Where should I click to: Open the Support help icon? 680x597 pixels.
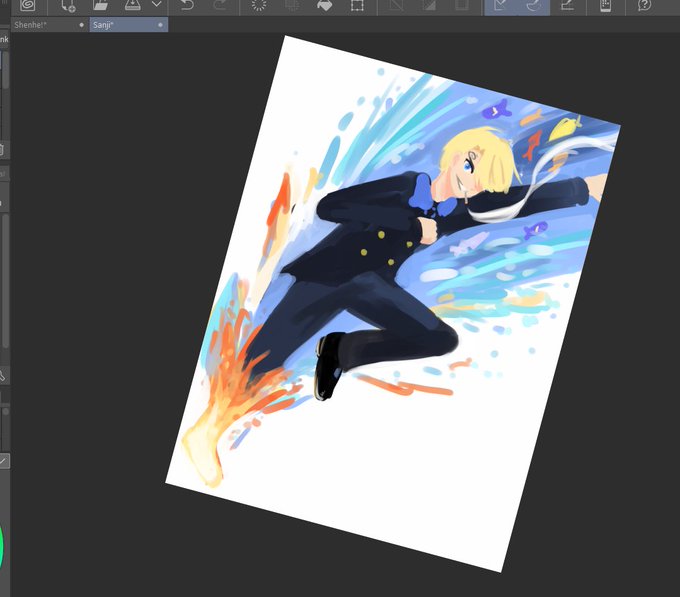click(x=644, y=5)
